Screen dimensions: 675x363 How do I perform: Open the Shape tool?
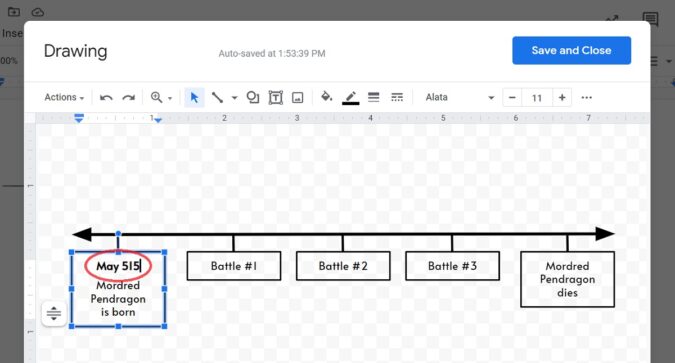point(253,97)
